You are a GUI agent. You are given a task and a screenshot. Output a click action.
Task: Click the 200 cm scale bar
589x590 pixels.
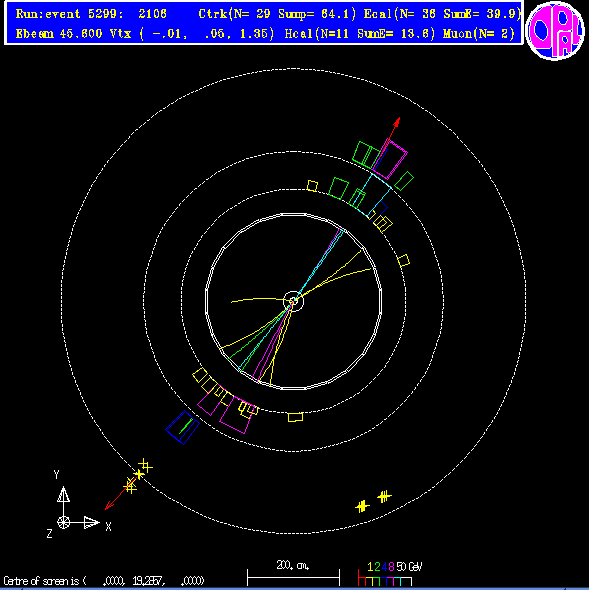[293, 577]
